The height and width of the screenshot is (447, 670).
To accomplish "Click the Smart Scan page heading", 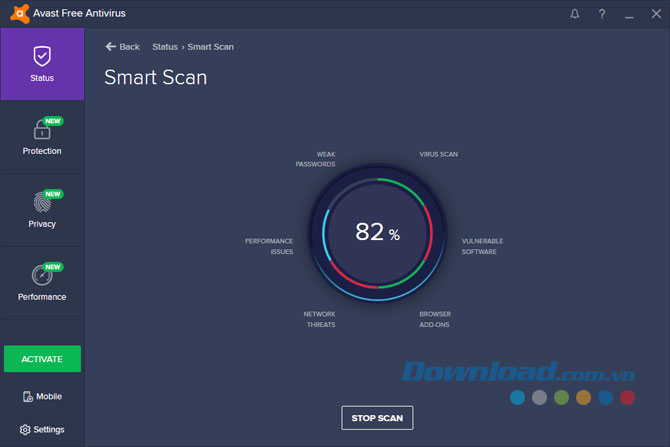I will click(156, 78).
